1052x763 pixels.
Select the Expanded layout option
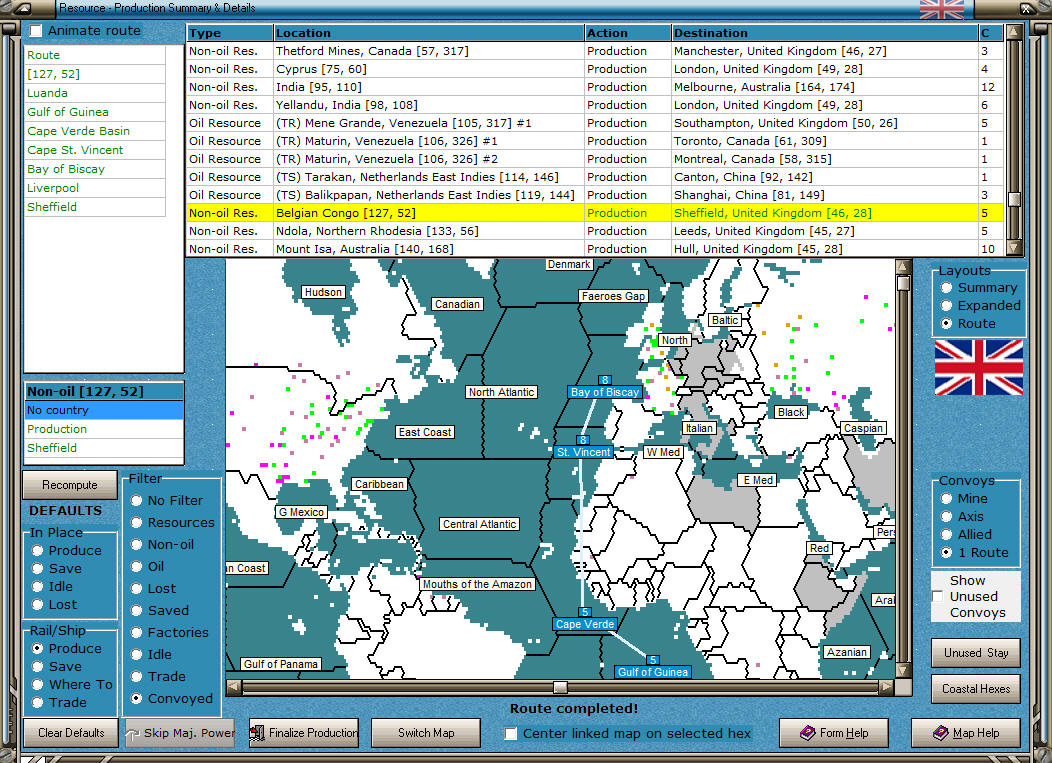click(946, 306)
